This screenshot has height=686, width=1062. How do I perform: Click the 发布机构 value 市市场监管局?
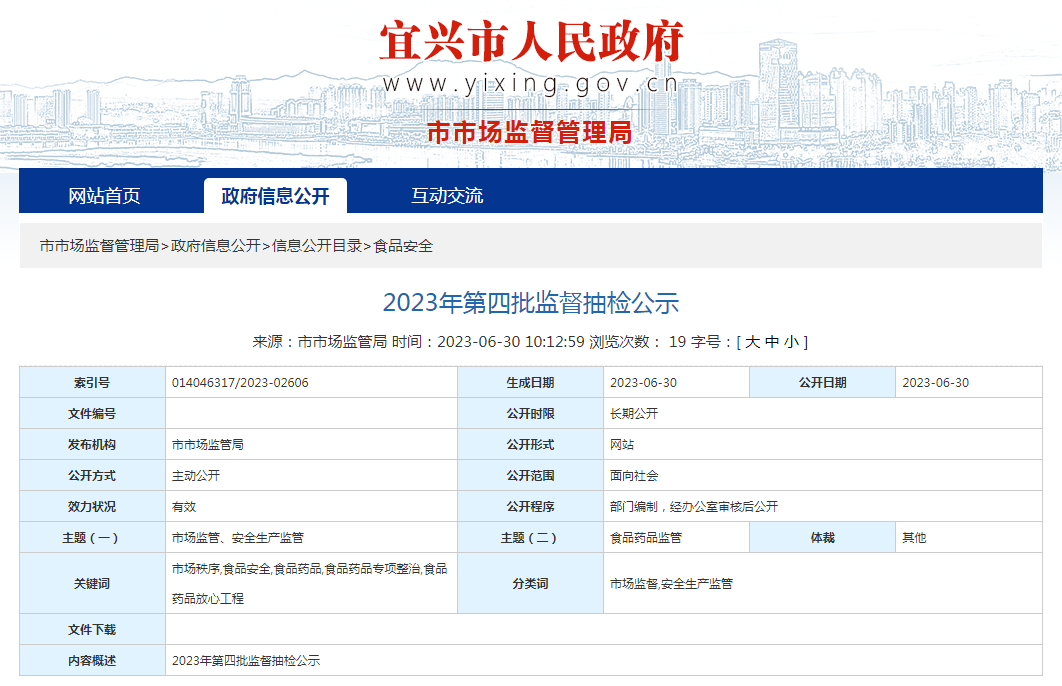(207, 444)
